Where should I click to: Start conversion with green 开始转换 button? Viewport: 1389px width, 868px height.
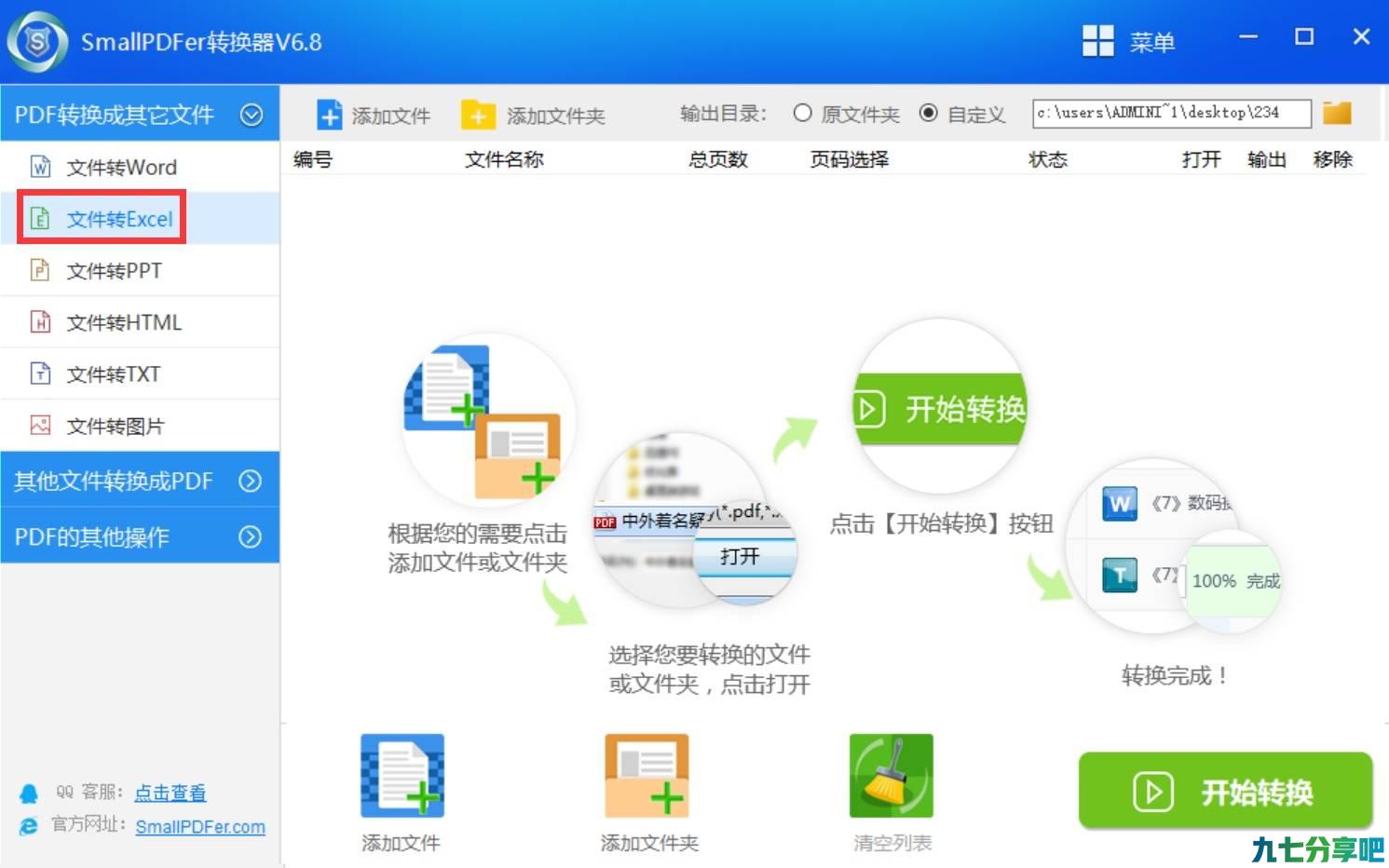(x=1225, y=791)
